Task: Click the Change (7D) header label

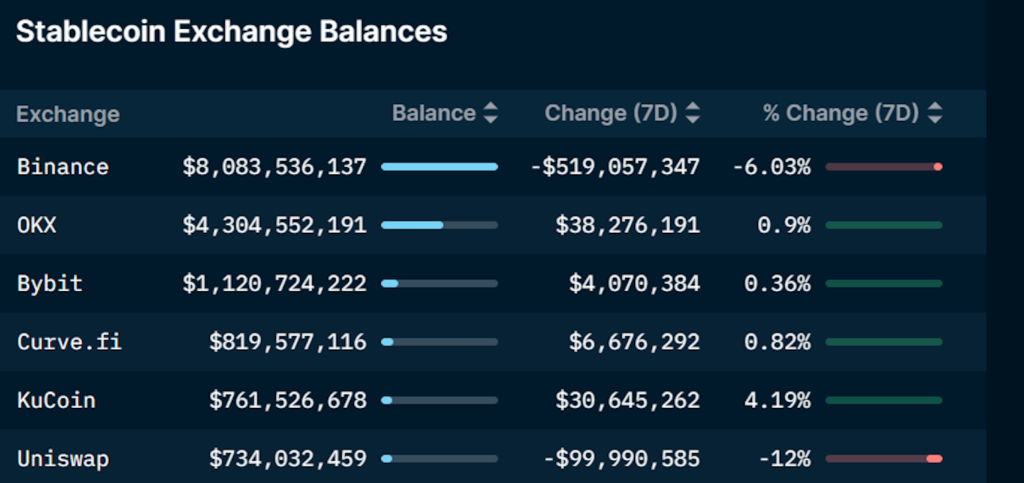Action: [611, 114]
